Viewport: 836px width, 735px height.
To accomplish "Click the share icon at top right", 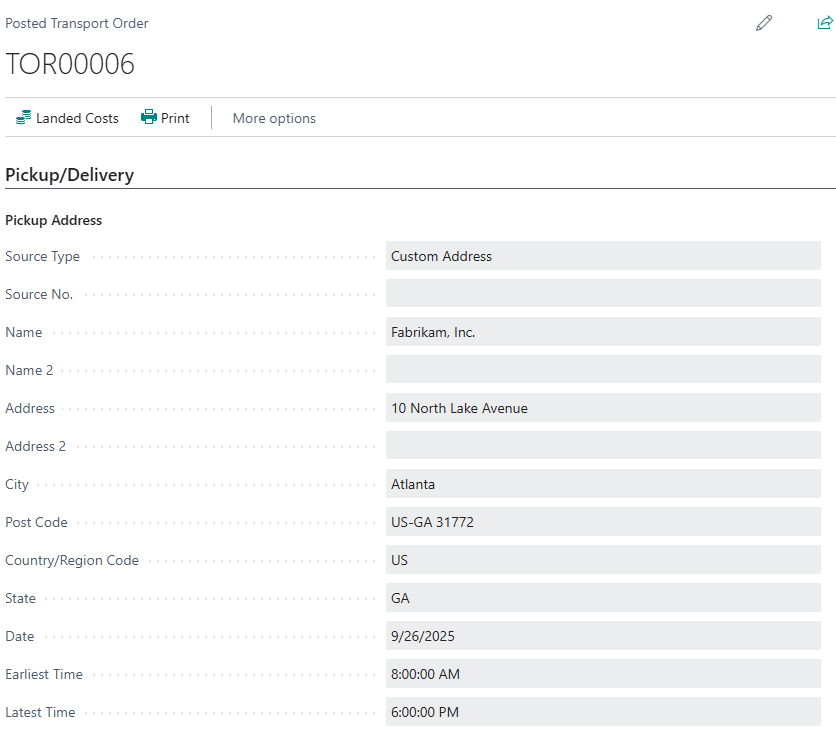I will coord(824,23).
